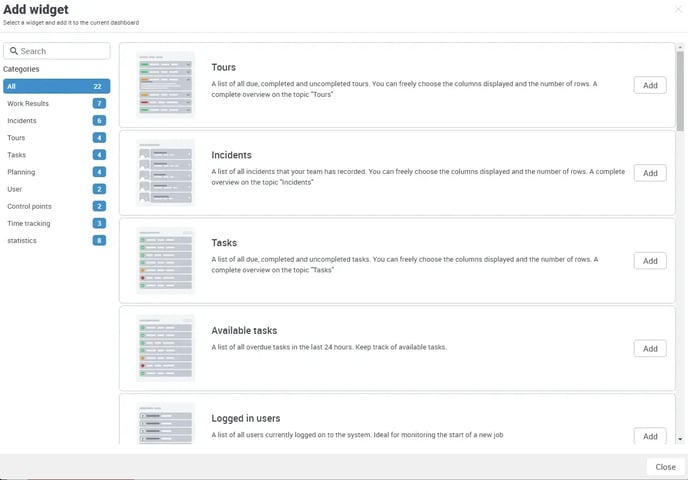Click the Incidents widget title

click(x=231, y=155)
